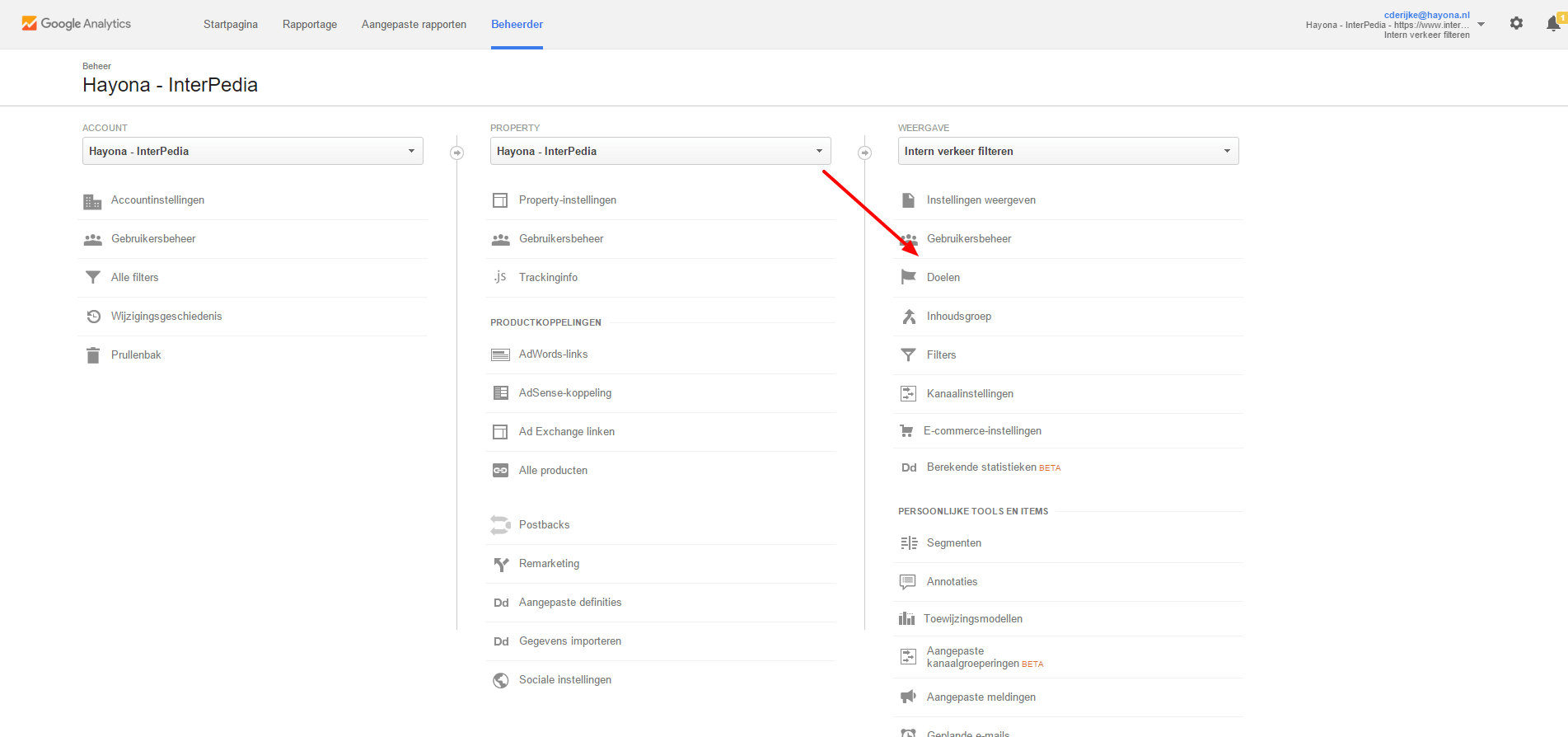Open the Rapportage tab

tap(310, 25)
